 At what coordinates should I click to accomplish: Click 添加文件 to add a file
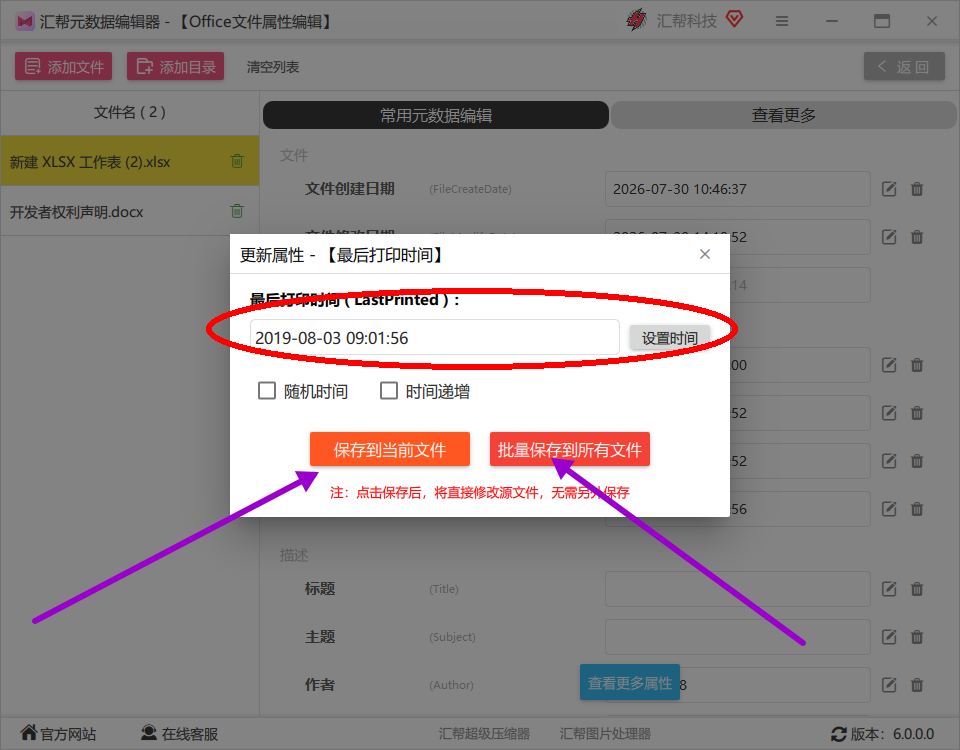click(64, 66)
